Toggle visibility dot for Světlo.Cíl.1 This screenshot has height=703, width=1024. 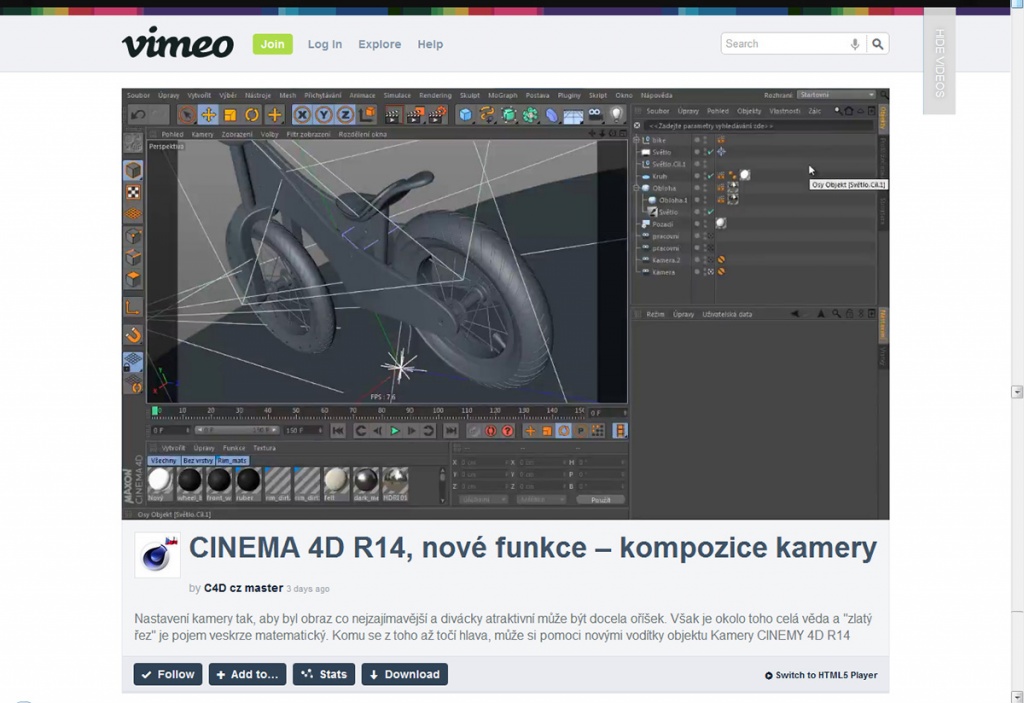pyautogui.click(x=697, y=164)
